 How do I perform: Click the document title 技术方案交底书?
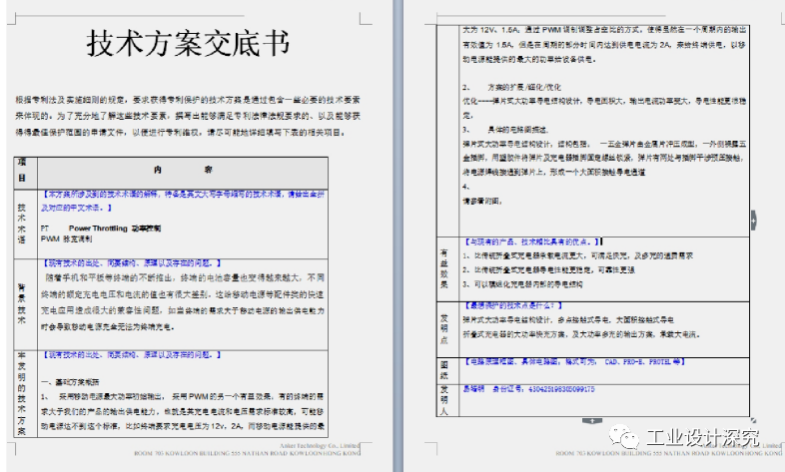[189, 45]
